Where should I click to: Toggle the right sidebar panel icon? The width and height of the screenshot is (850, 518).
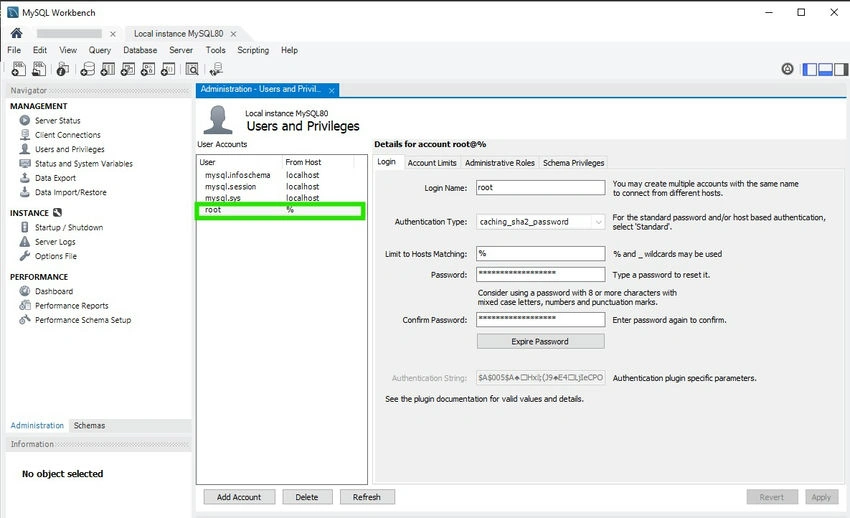pos(841,69)
